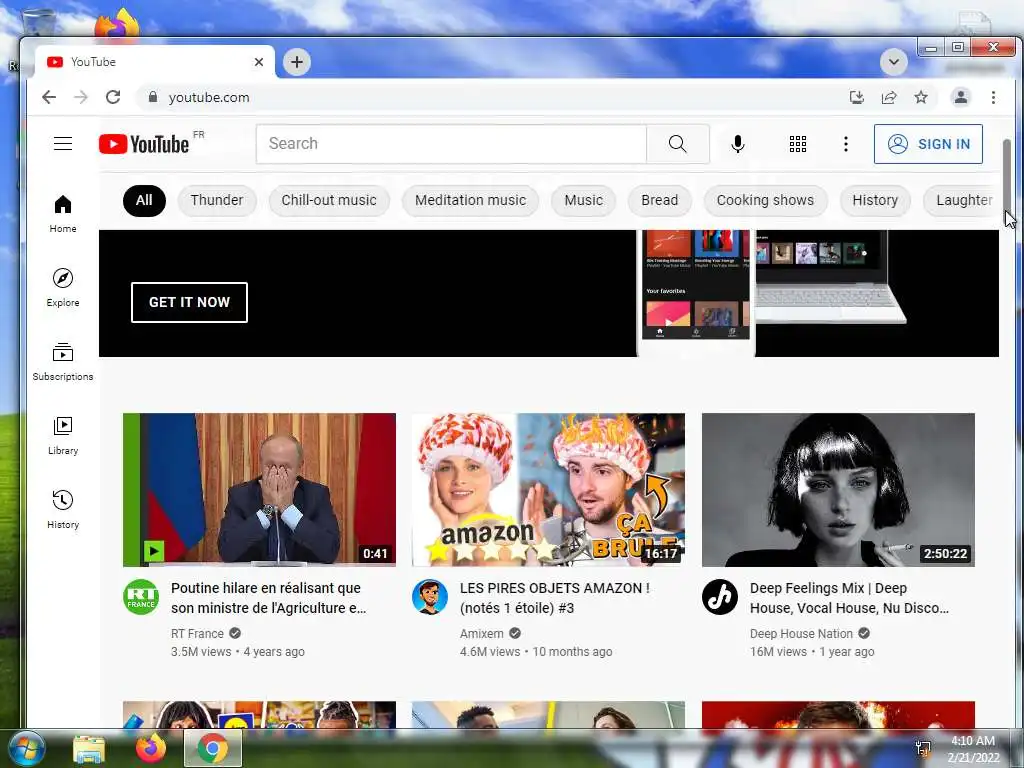Open Library in sidebar
The height and width of the screenshot is (768, 1024).
pos(63,436)
